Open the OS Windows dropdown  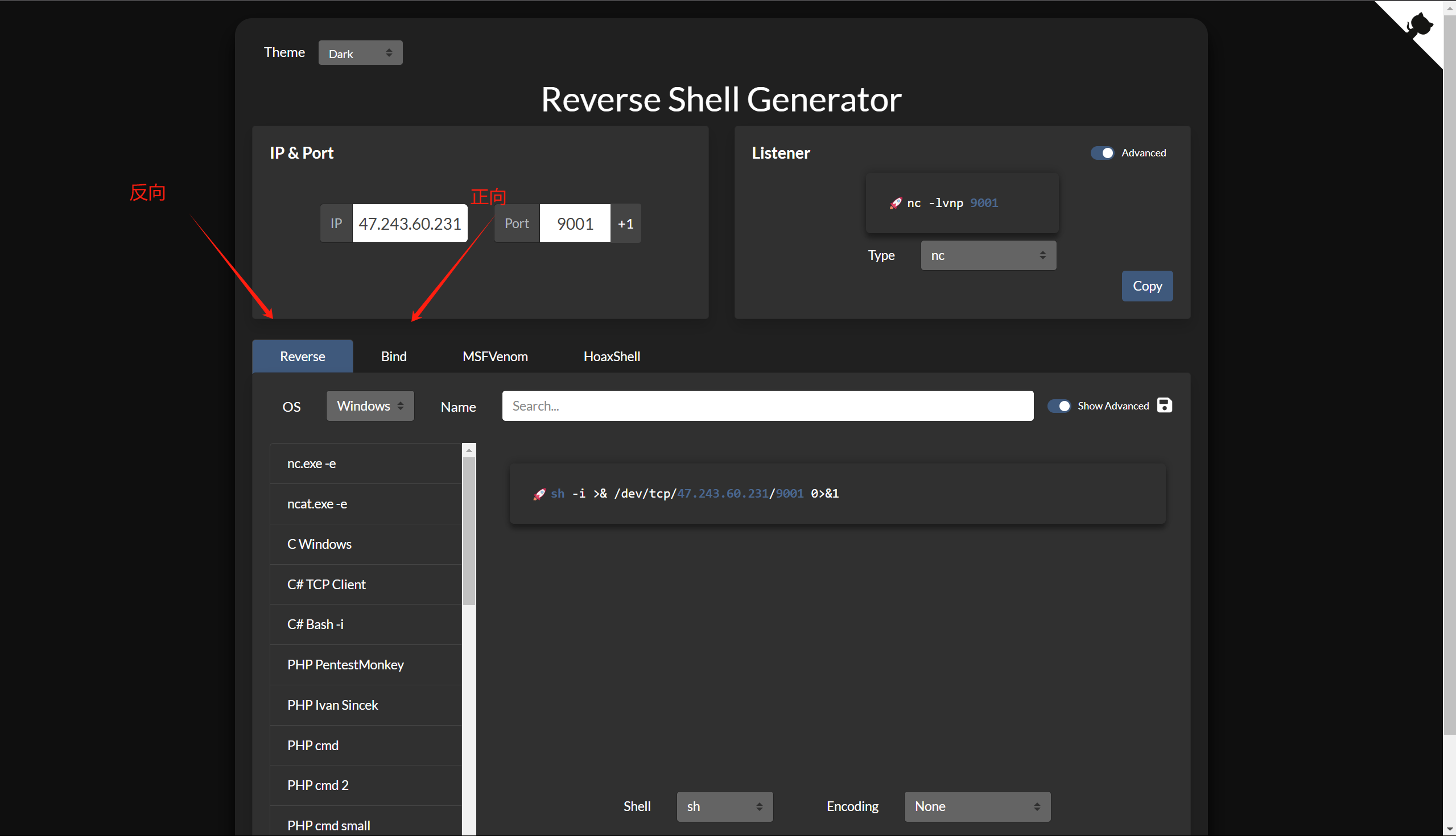(x=370, y=406)
